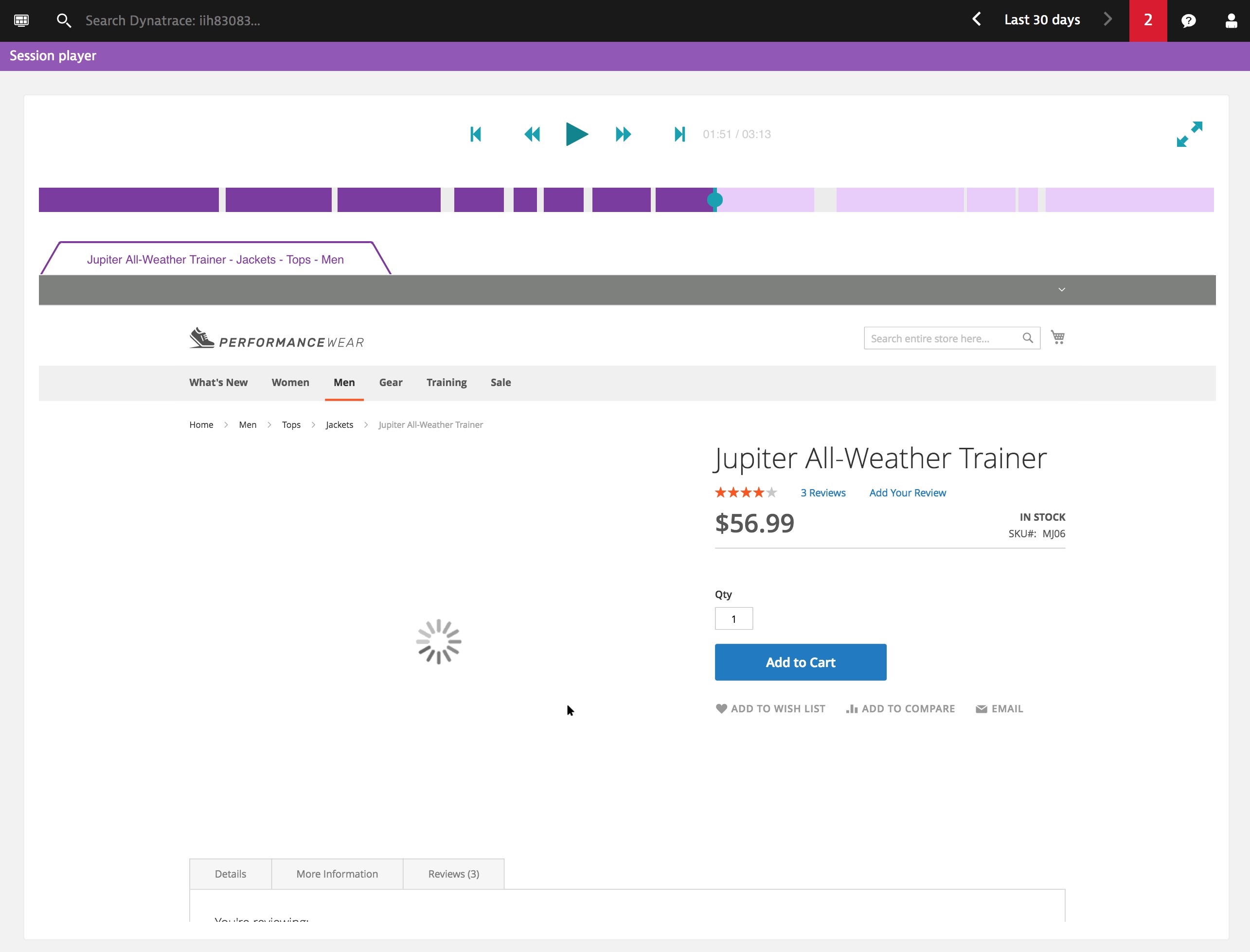
Task: Open the What's New menu
Action: (x=218, y=383)
